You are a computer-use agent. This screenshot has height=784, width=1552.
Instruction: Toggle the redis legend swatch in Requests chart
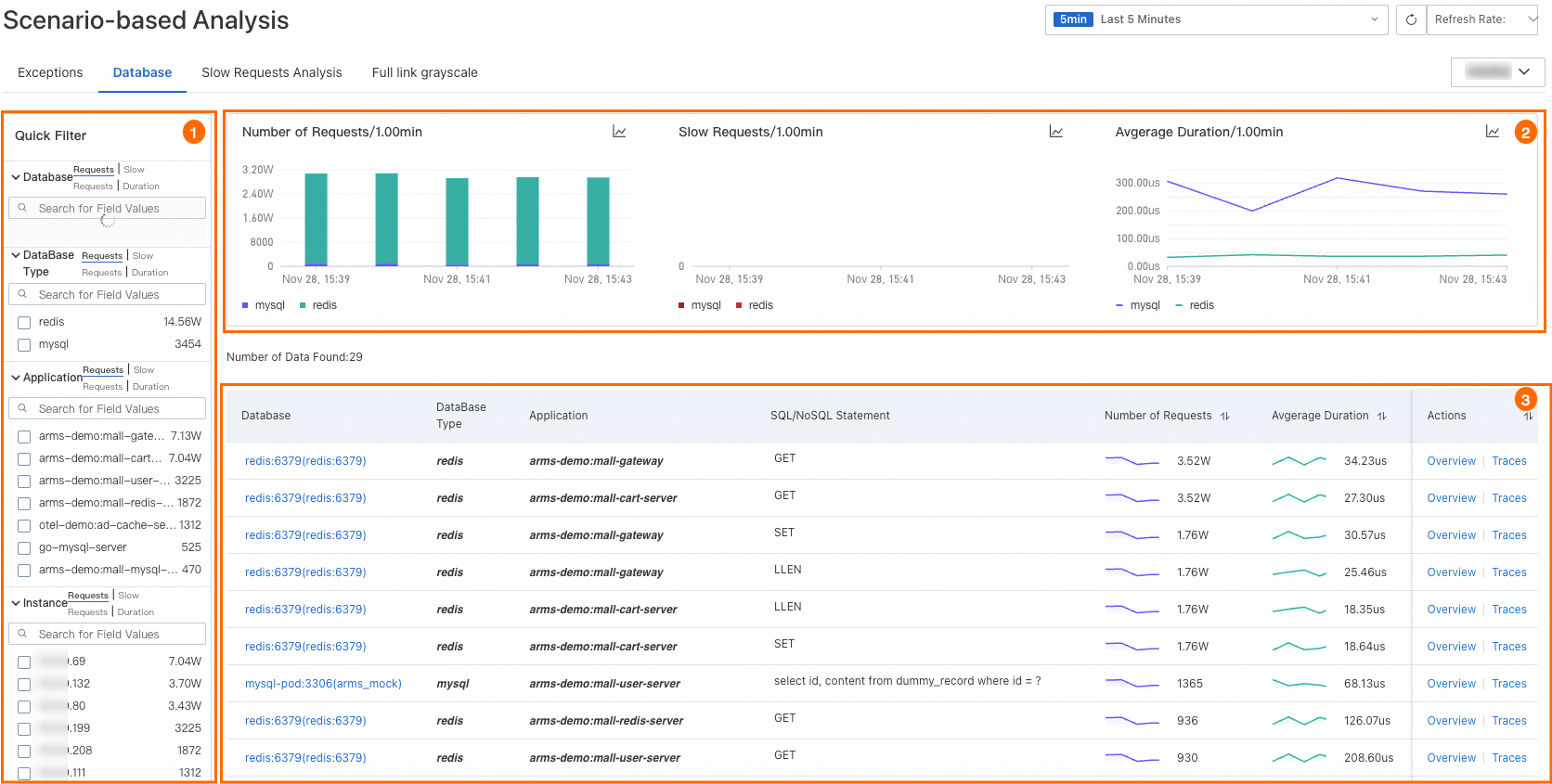304,305
